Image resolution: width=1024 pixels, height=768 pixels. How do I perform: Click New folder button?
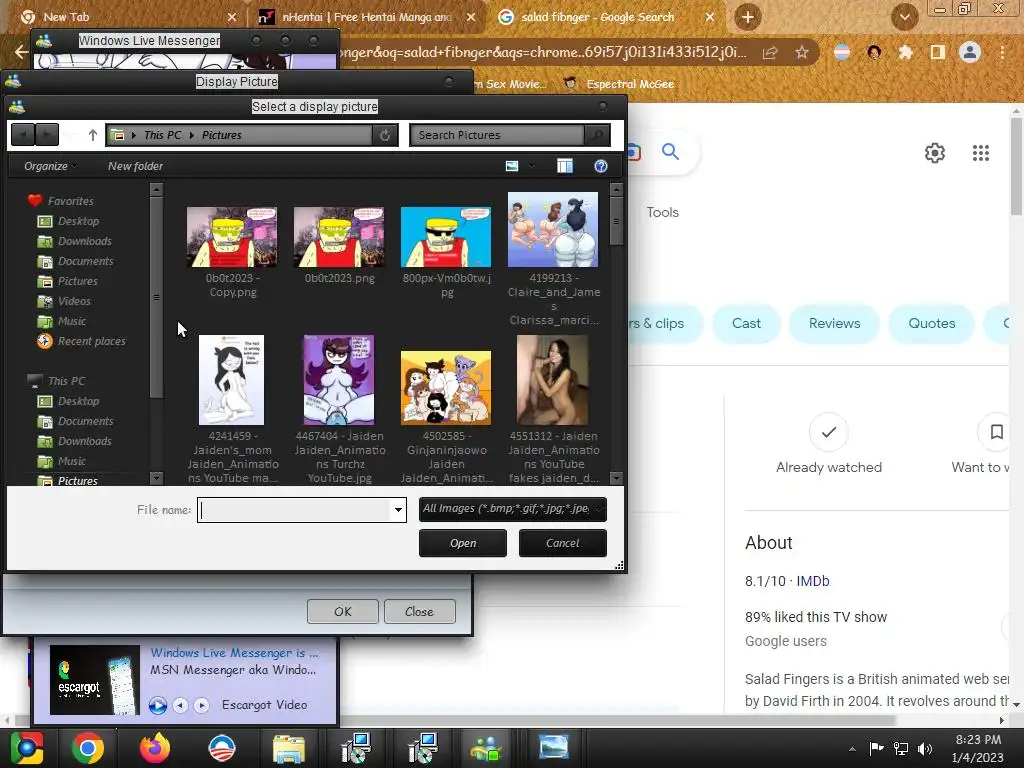(135, 166)
